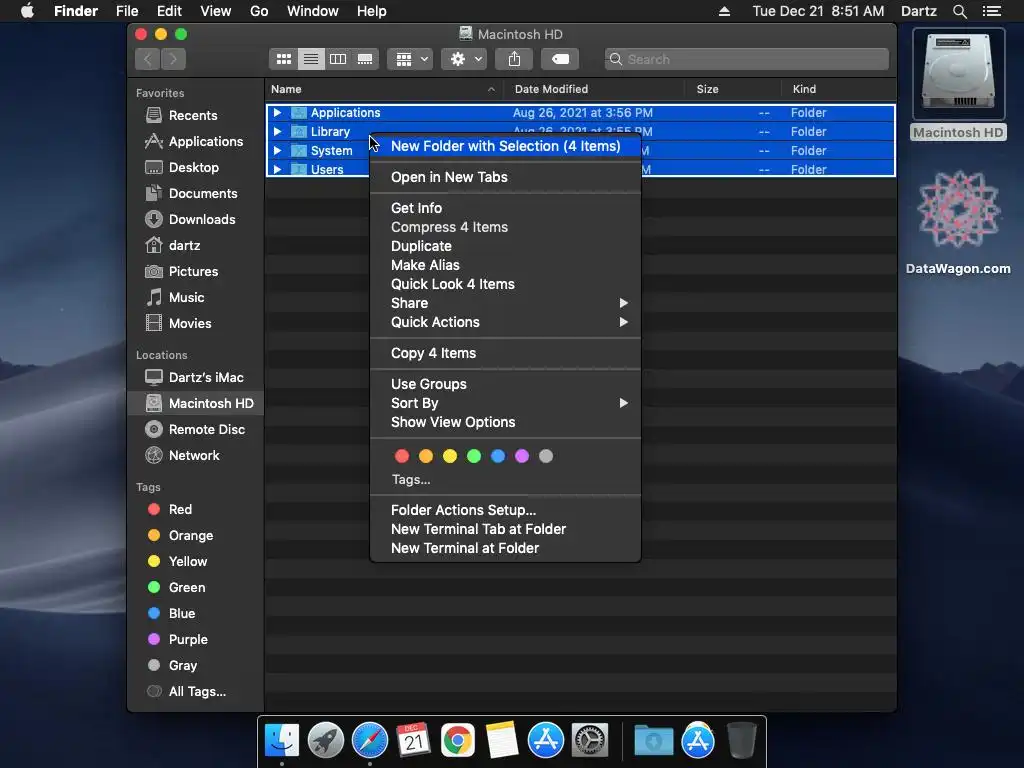
Task: Click the Edit Tags toolbar icon
Action: coord(560,59)
